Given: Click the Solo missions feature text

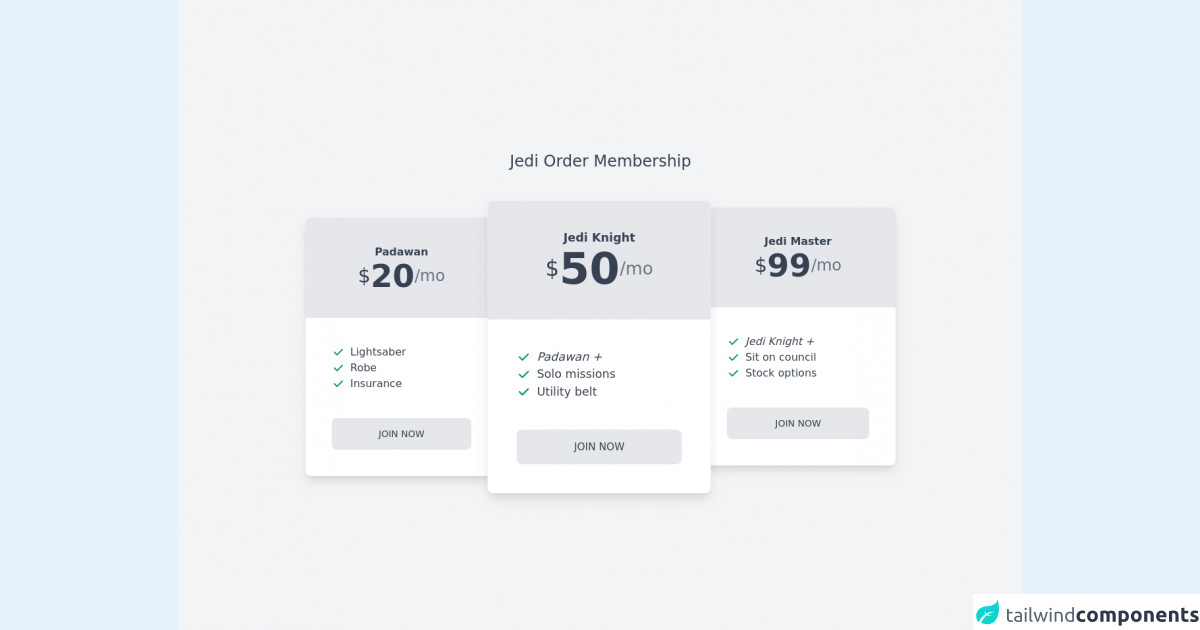Looking at the screenshot, I should click(x=576, y=374).
